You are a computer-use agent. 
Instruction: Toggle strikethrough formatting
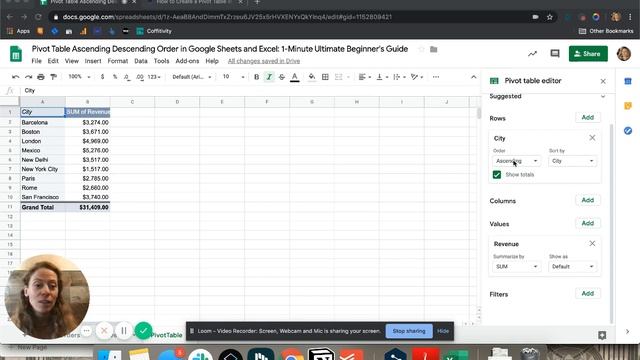282,77
